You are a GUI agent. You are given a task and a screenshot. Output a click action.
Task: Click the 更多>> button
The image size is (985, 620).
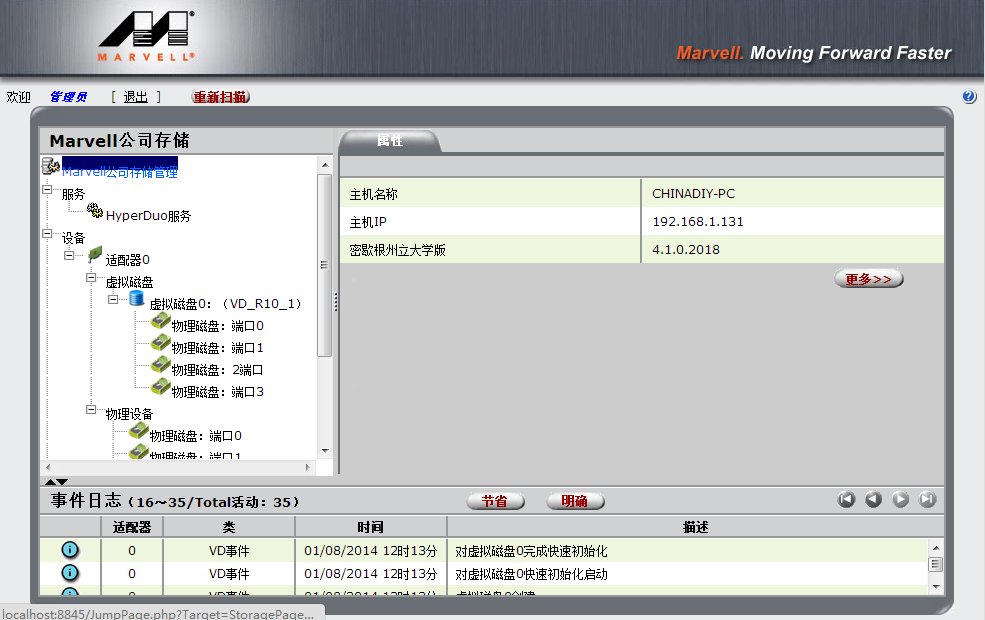point(869,279)
